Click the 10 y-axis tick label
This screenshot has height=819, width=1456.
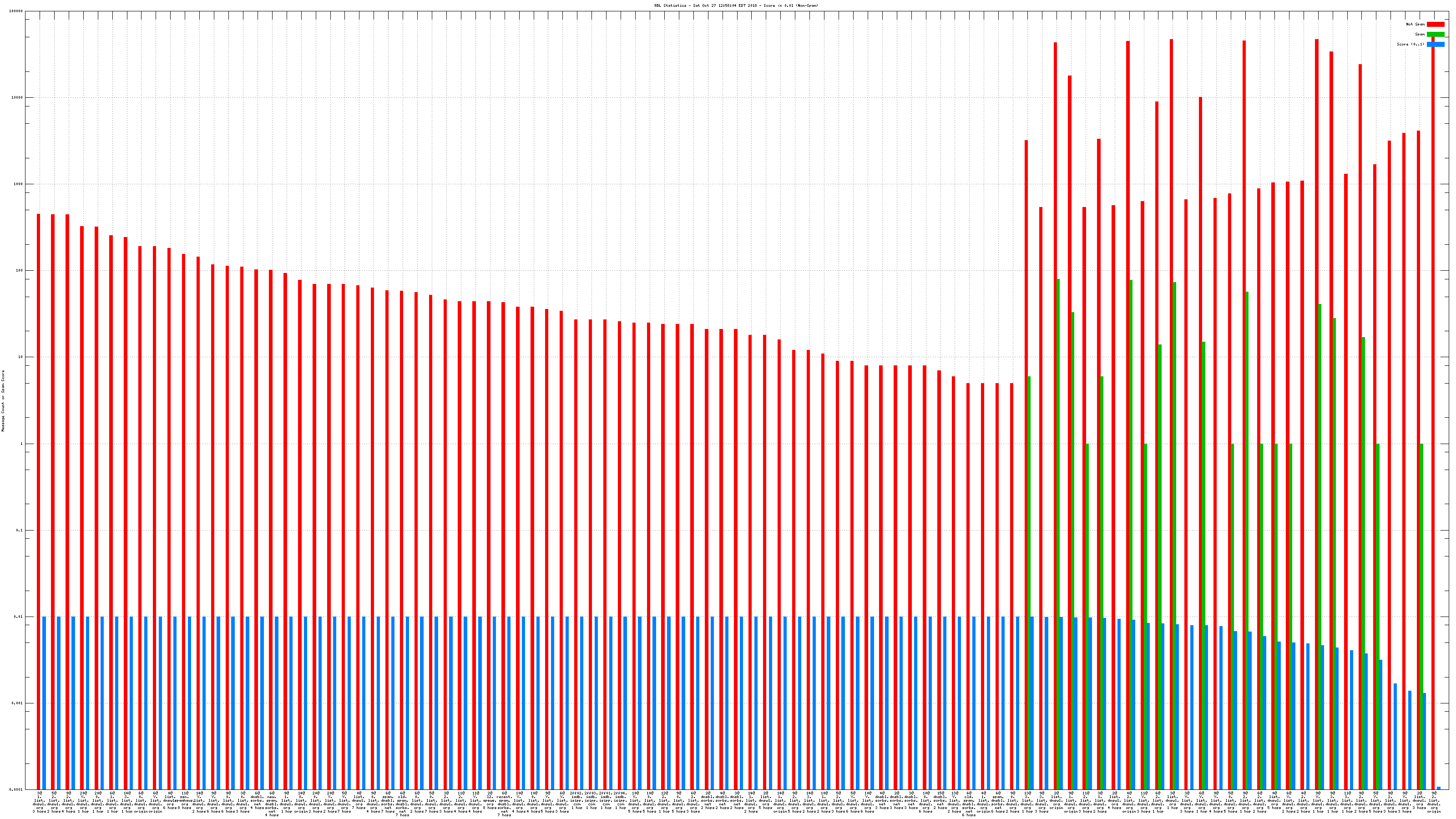click(x=21, y=357)
